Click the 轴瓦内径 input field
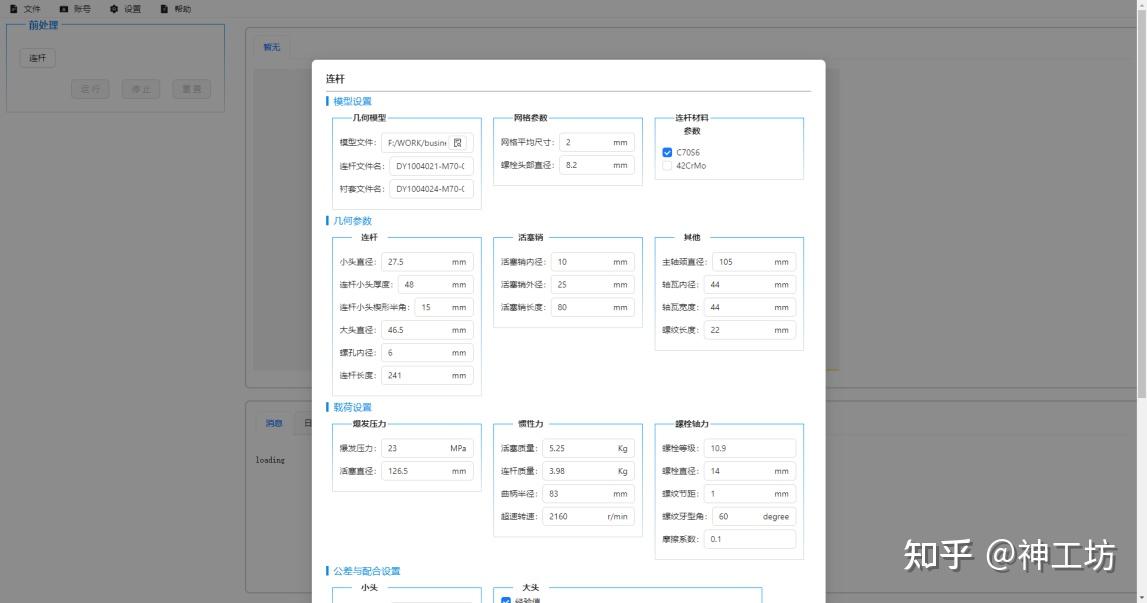This screenshot has width=1147, height=603. pos(750,285)
